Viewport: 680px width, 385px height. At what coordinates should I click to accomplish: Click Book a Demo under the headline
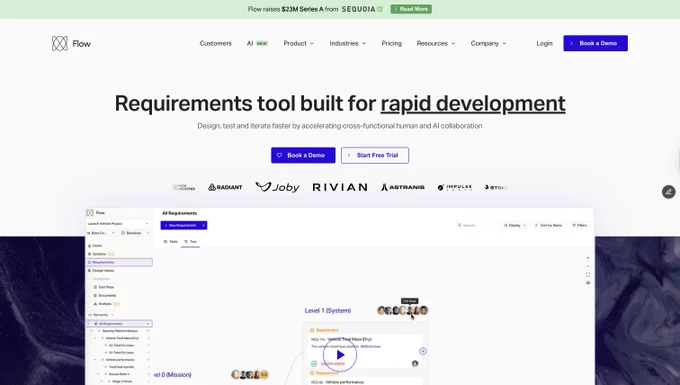pyautogui.click(x=303, y=155)
